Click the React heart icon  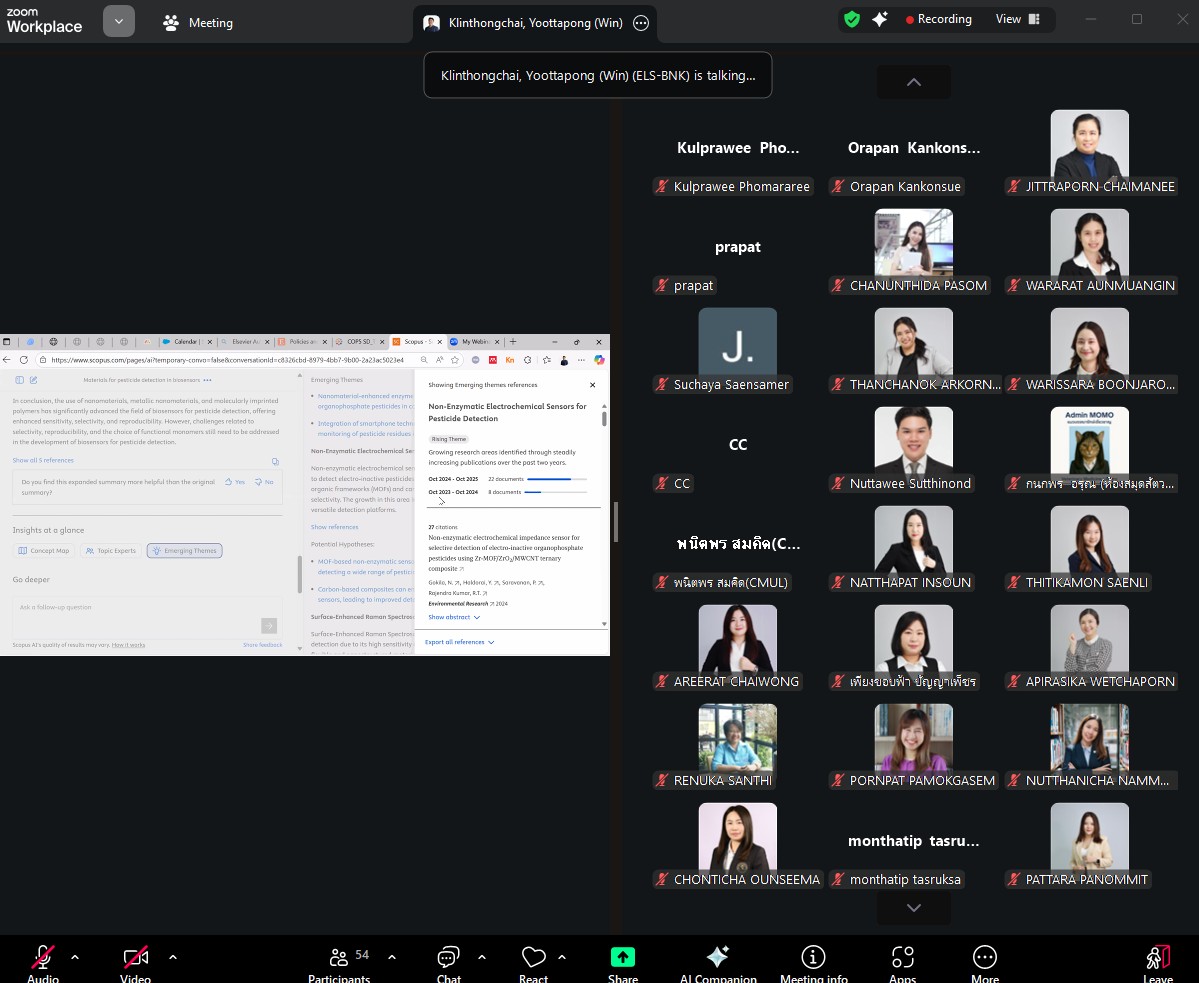pyautogui.click(x=533, y=958)
